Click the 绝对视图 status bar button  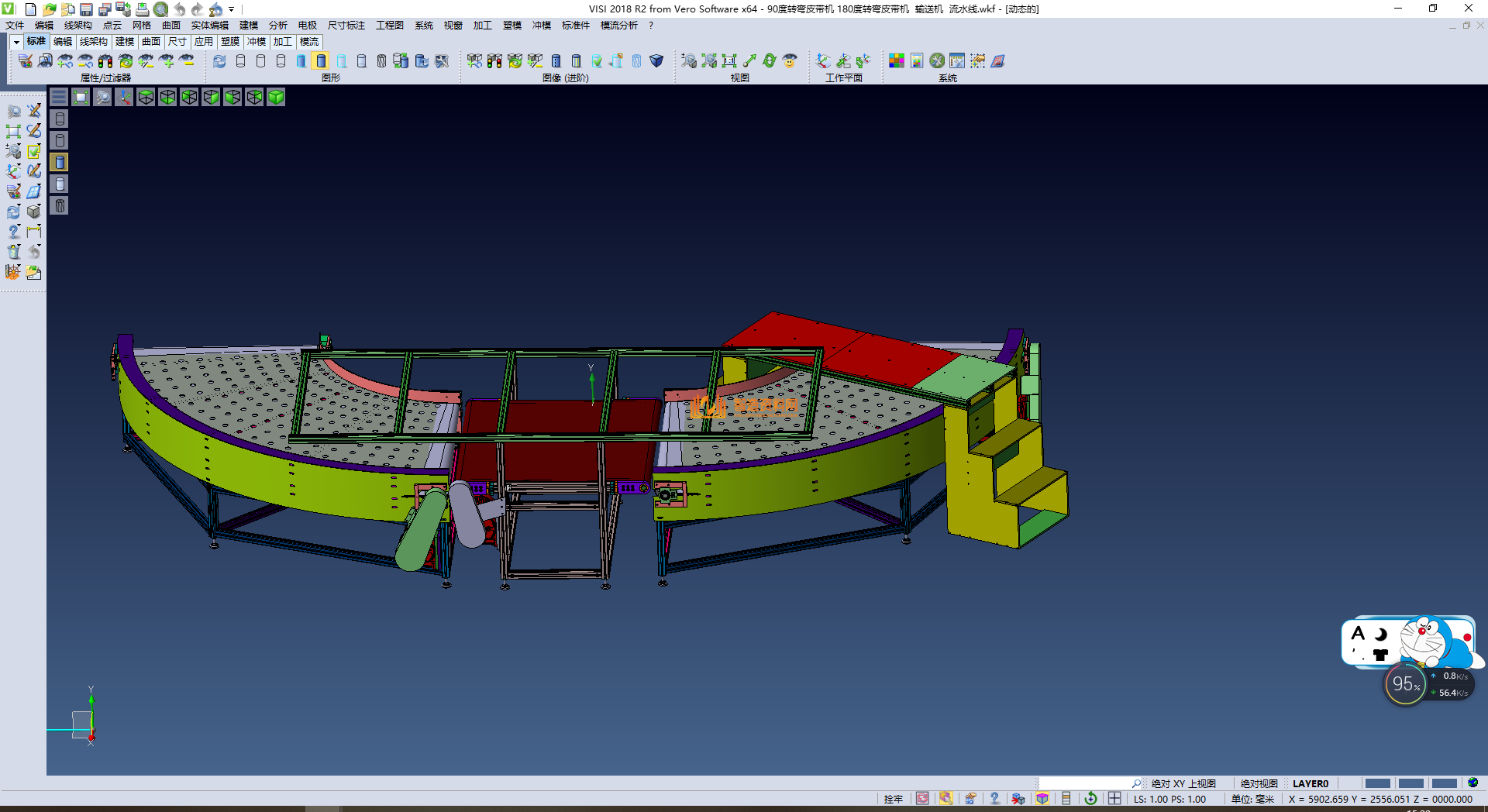[x=1259, y=783]
